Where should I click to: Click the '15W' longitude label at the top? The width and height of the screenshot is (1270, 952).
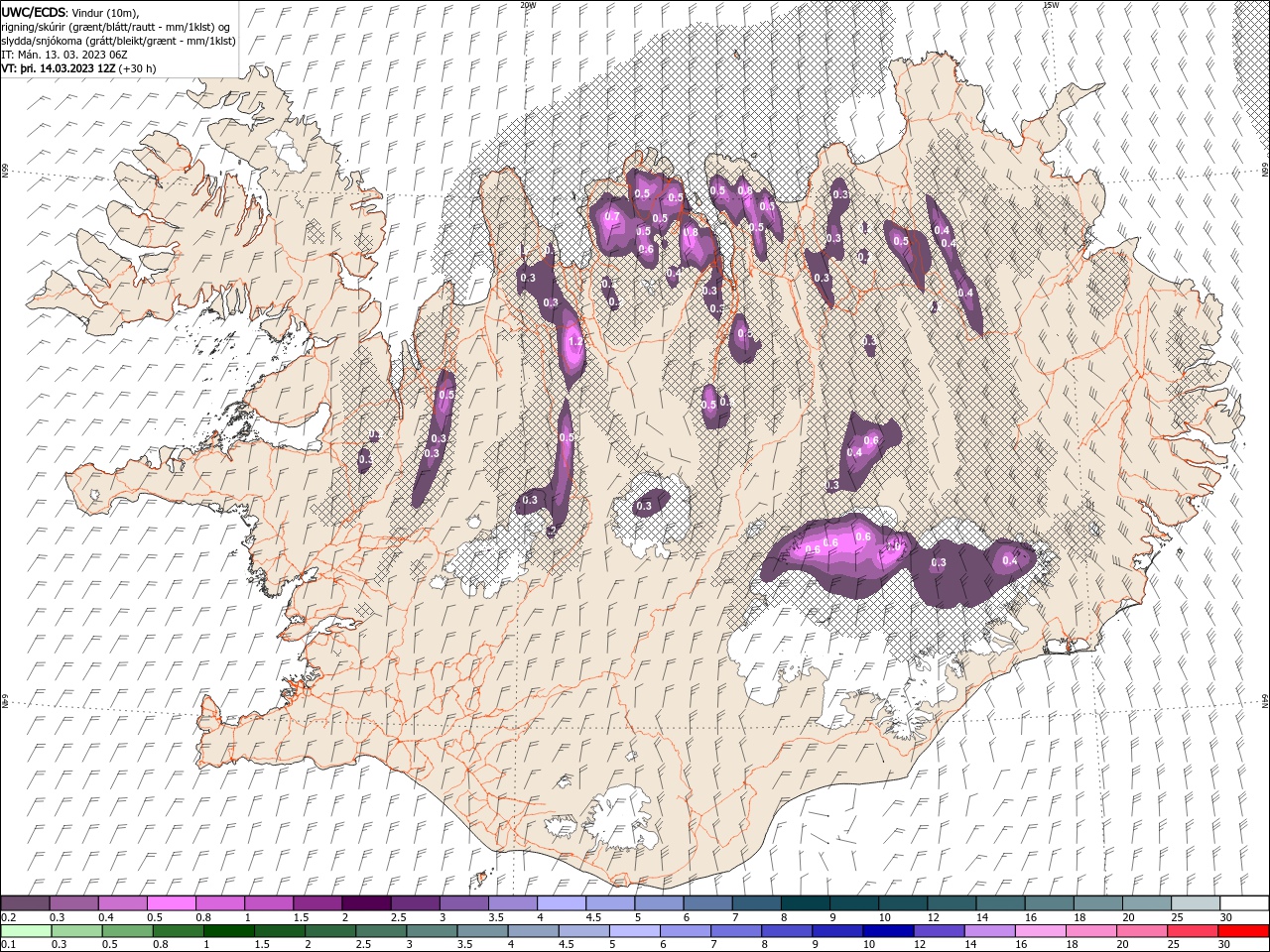pyautogui.click(x=1051, y=5)
